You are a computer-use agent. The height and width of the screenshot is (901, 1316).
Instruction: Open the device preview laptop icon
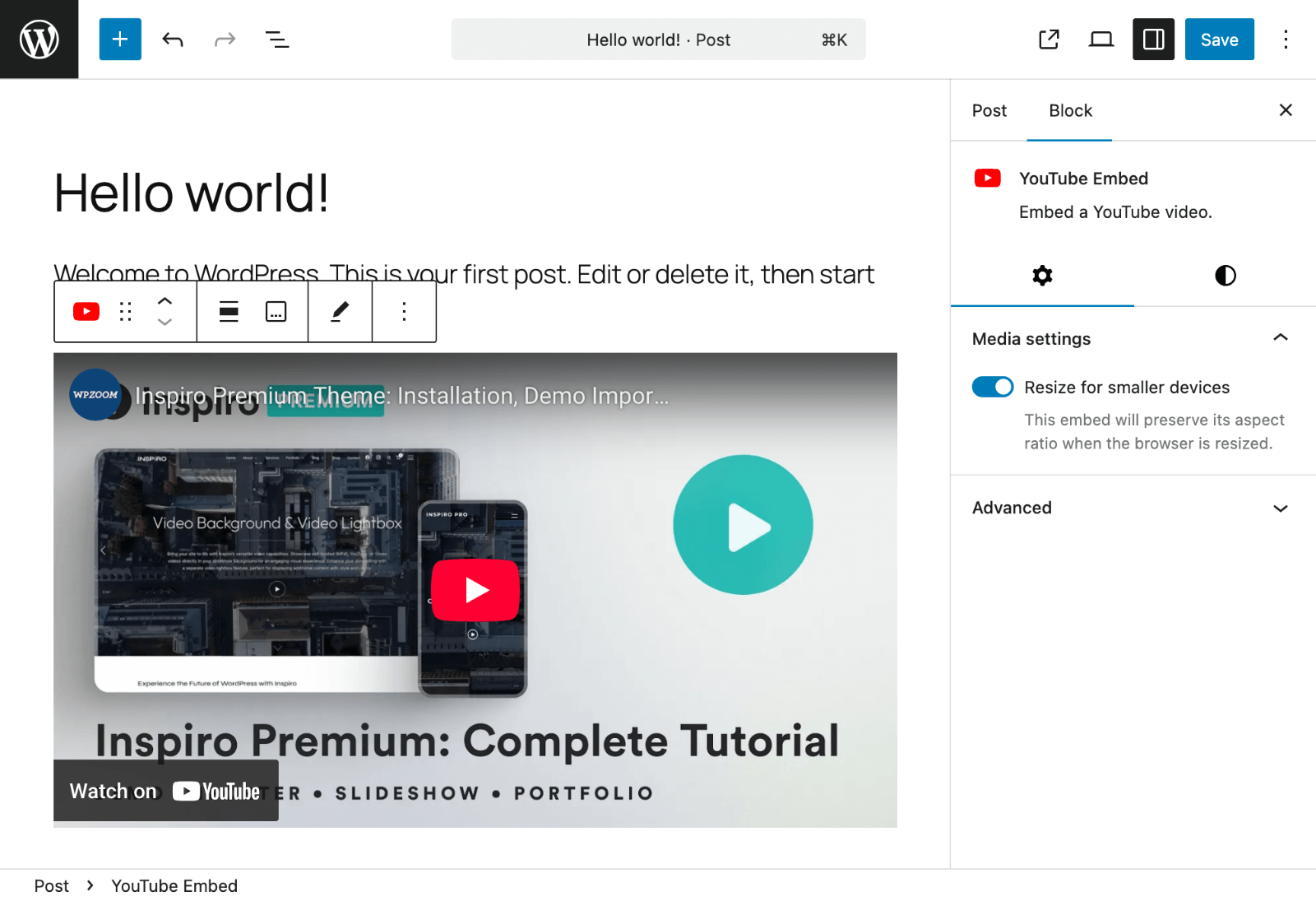(1101, 39)
